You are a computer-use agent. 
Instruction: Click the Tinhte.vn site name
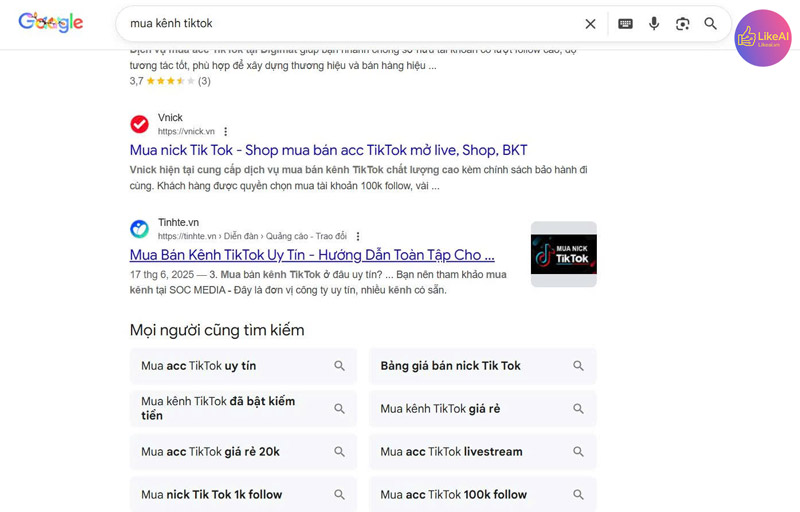click(x=178, y=222)
